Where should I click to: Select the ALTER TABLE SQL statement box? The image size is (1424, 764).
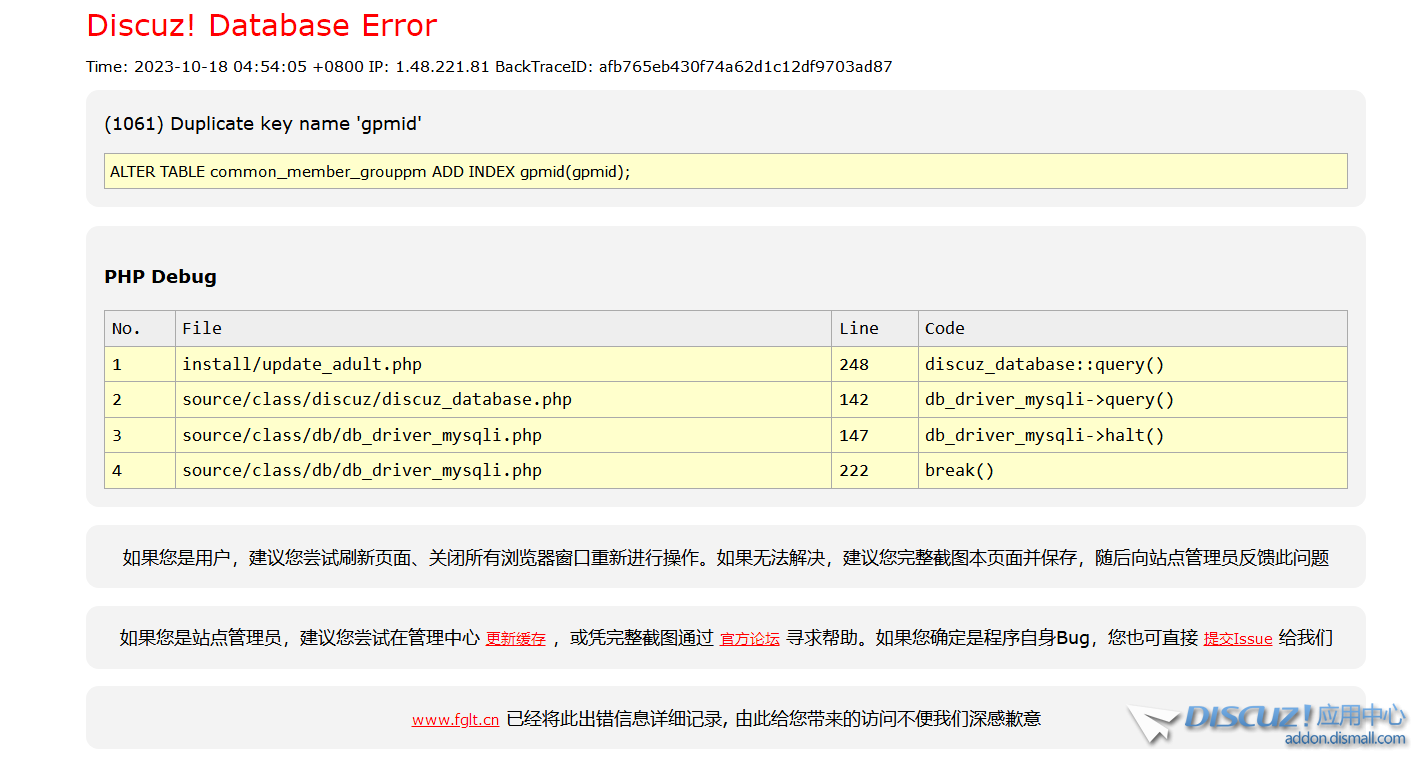[725, 171]
